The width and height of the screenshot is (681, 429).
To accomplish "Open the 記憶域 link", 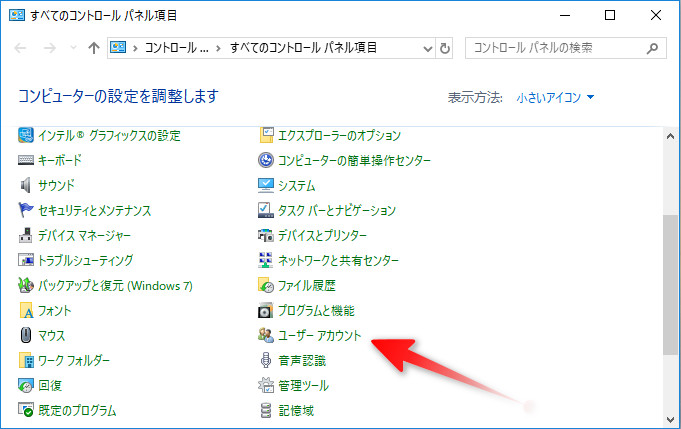I will [x=296, y=410].
